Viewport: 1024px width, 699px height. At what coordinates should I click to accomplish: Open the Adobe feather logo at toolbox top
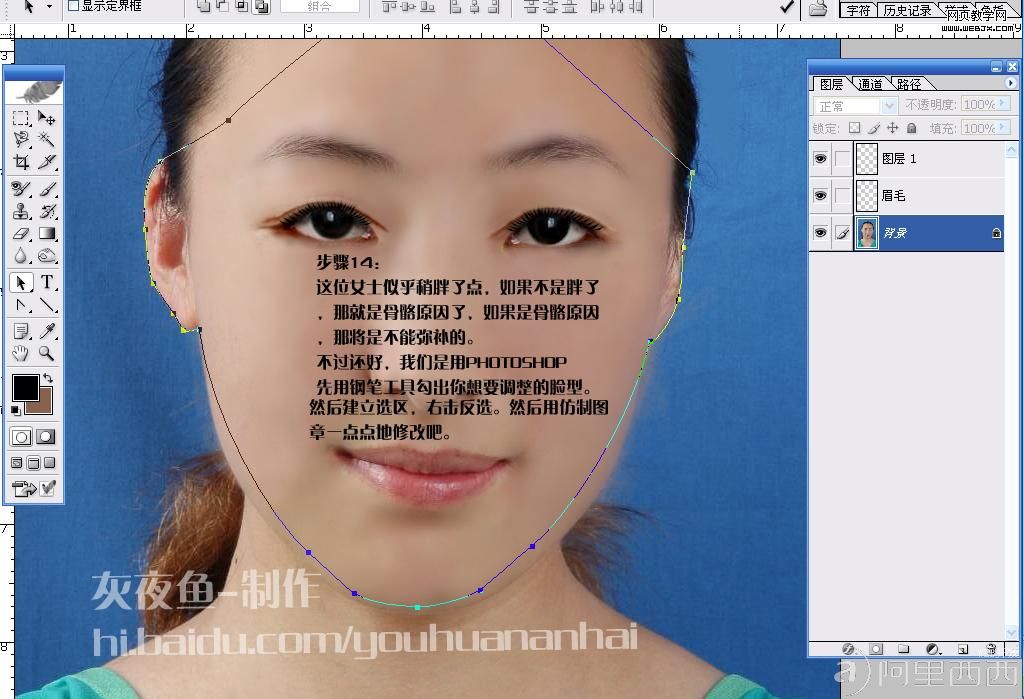click(x=34, y=92)
